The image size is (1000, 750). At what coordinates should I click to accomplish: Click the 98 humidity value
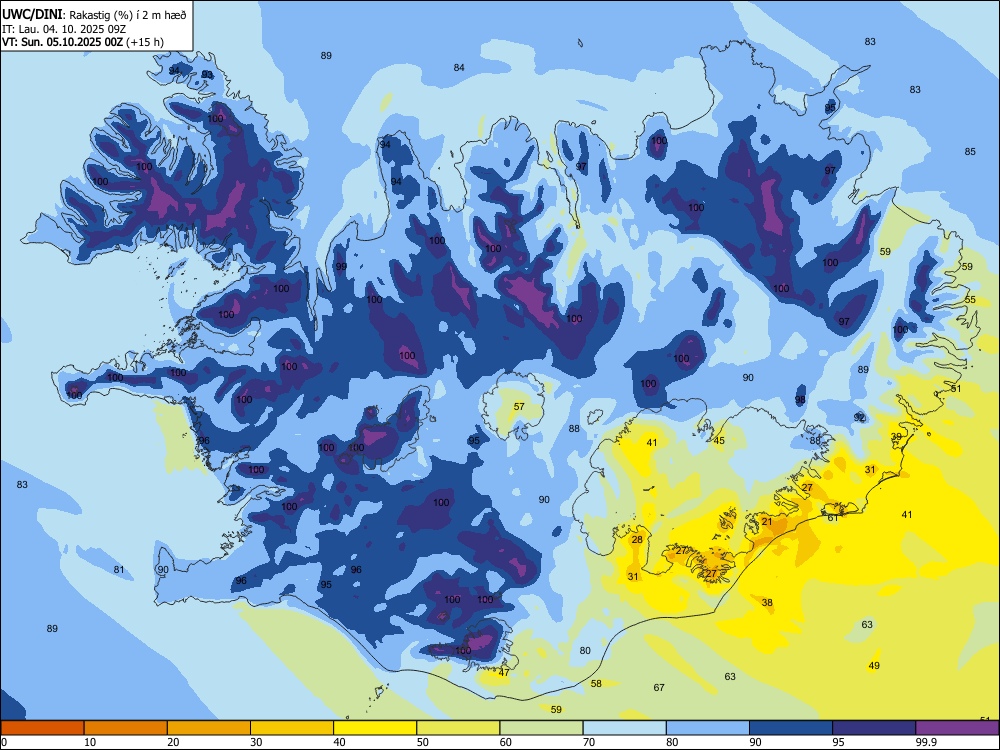coord(800,400)
